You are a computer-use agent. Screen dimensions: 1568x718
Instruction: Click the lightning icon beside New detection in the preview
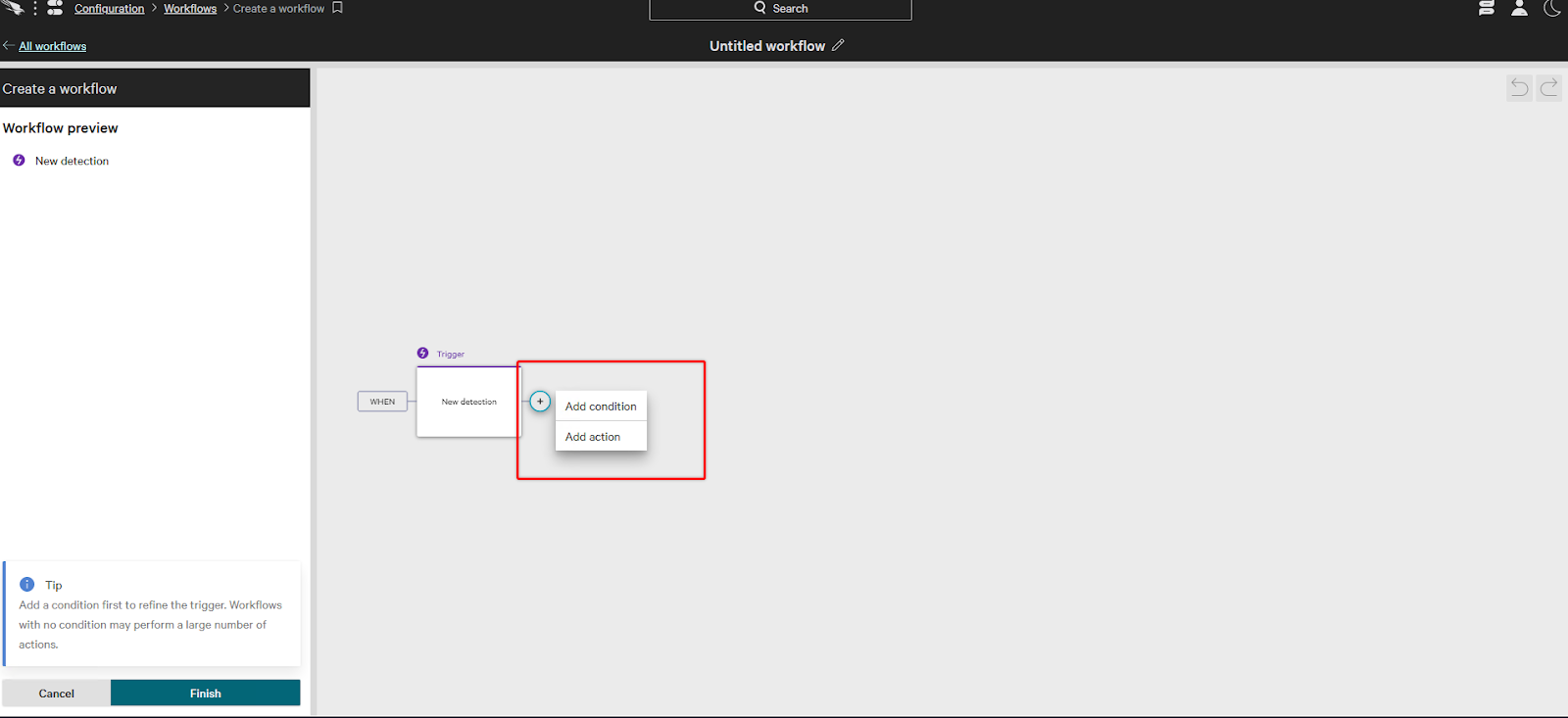tap(19, 161)
